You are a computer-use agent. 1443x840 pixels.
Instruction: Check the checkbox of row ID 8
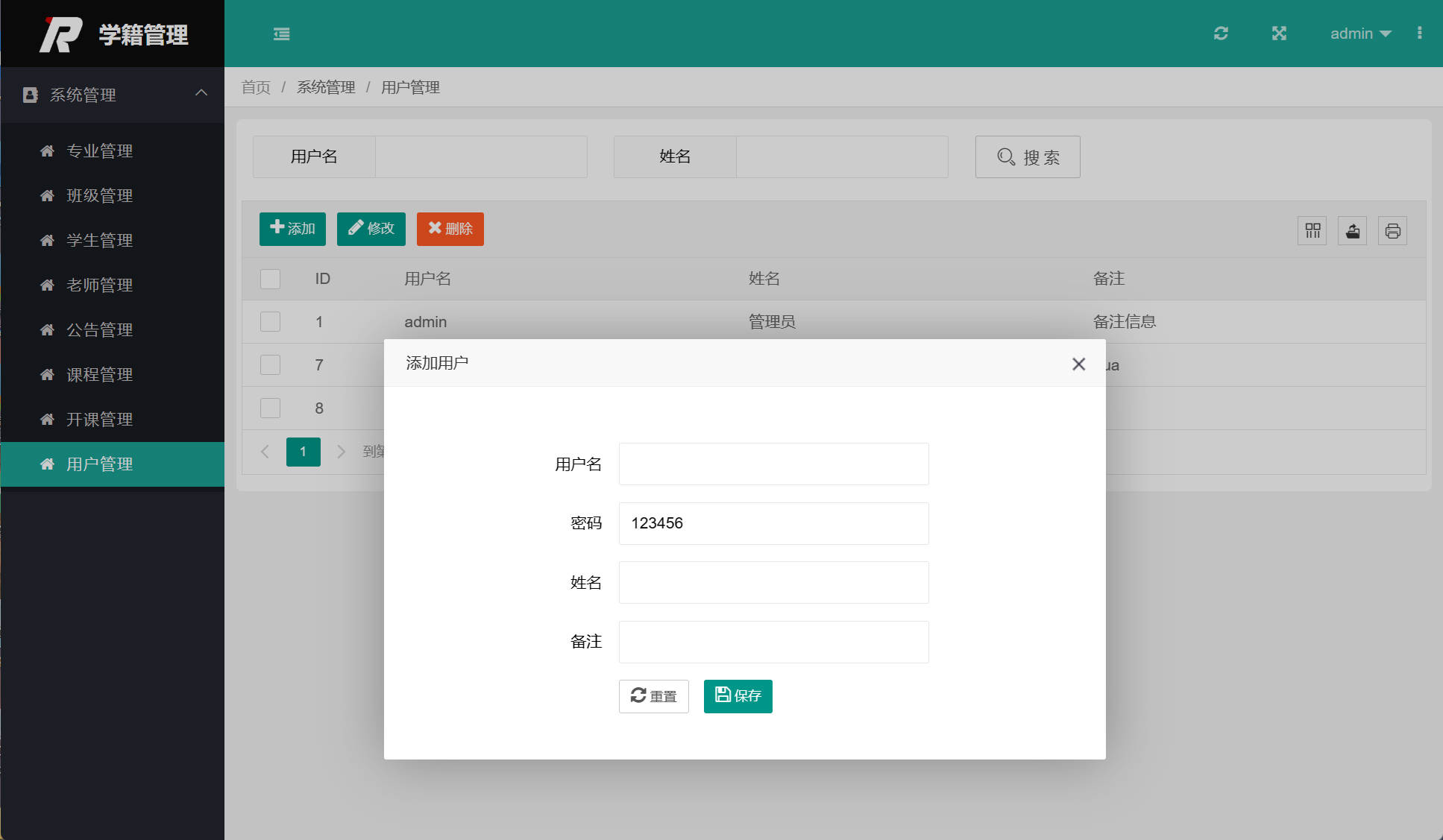click(270, 408)
